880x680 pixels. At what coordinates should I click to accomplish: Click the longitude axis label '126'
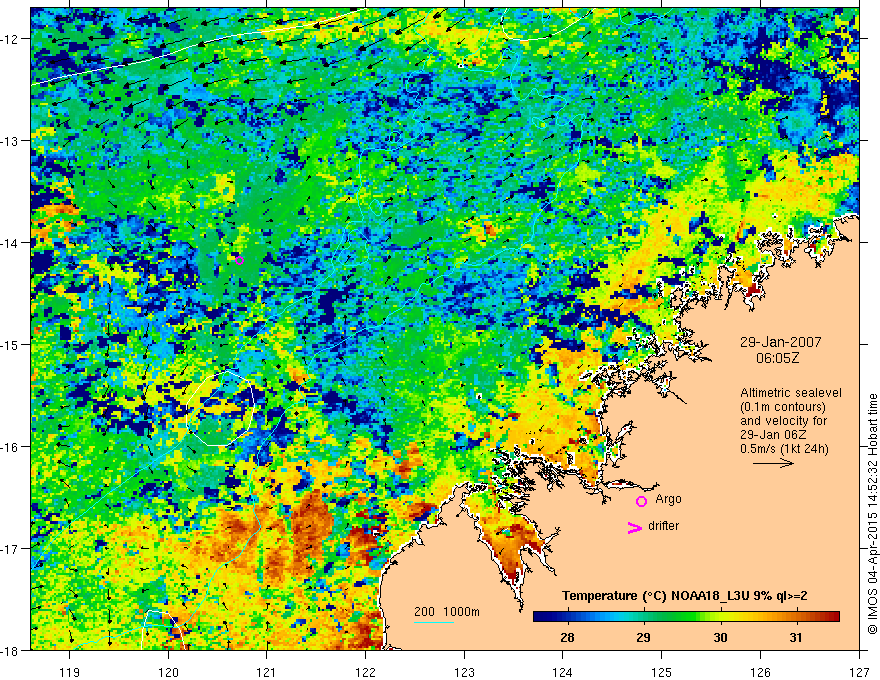coord(760,672)
